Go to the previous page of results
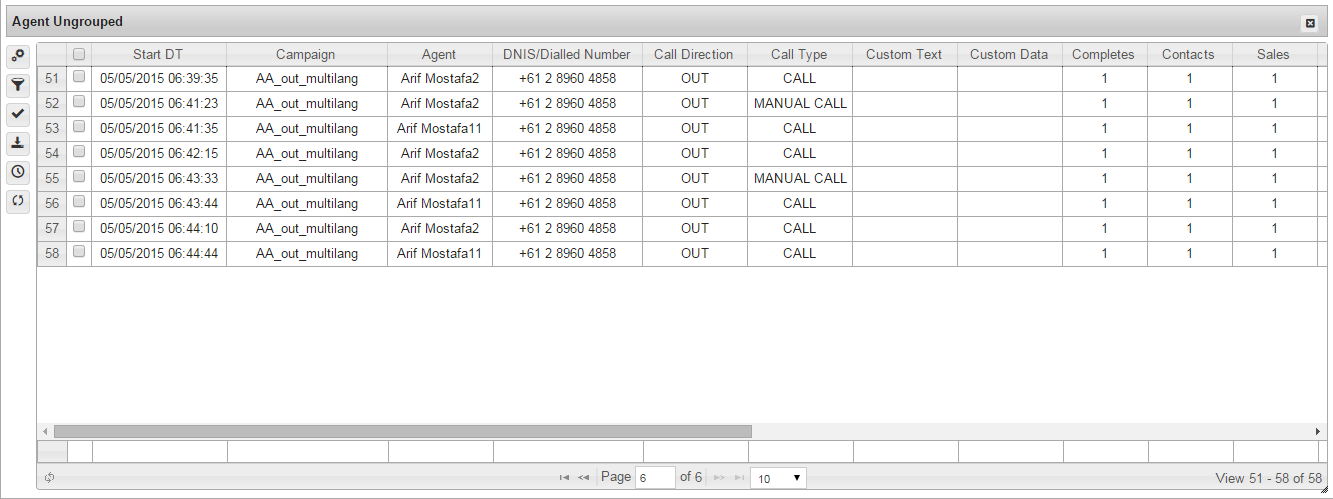The image size is (1333, 499). tap(584, 478)
